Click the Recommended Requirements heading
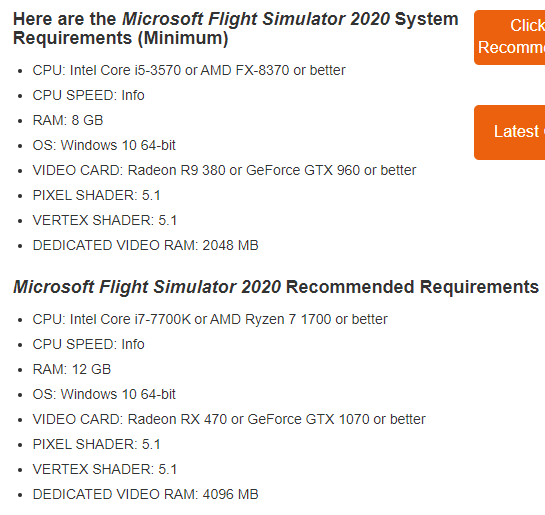Viewport: 545px width, 515px height. point(276,287)
